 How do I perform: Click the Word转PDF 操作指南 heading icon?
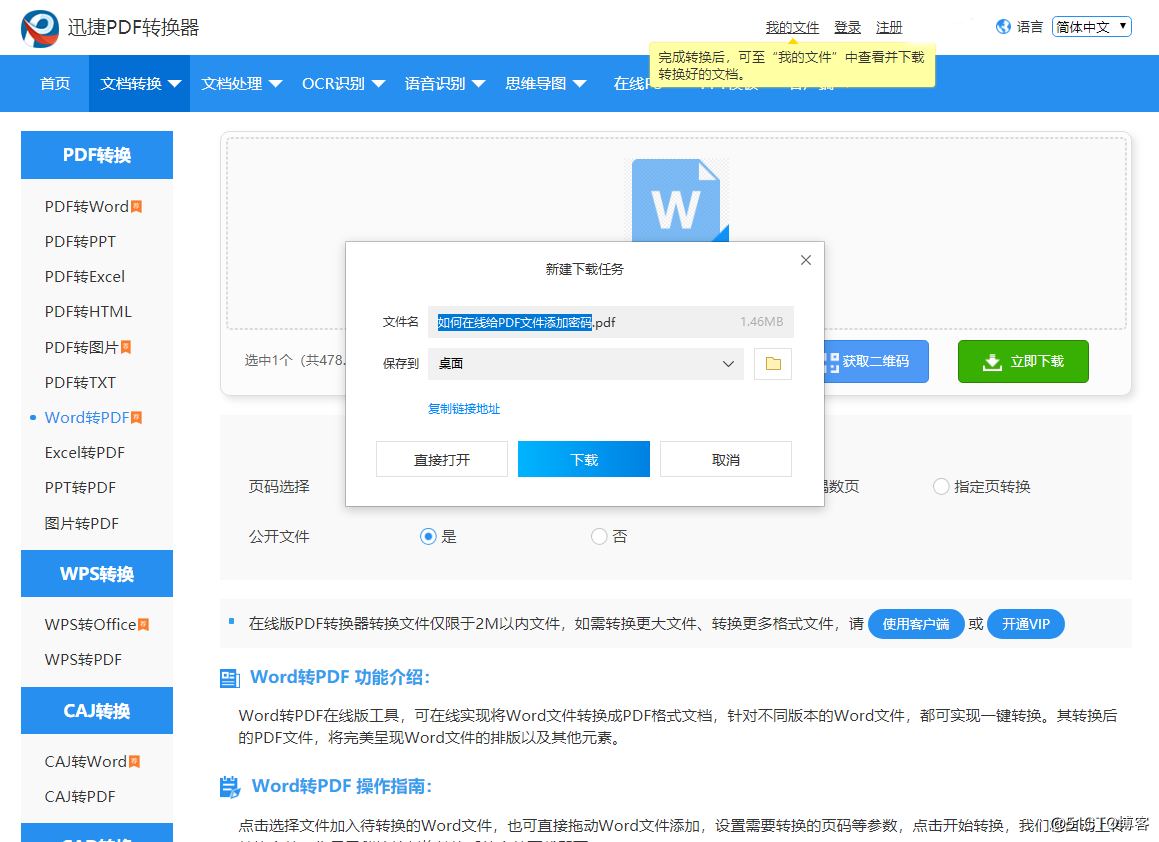[x=230, y=787]
